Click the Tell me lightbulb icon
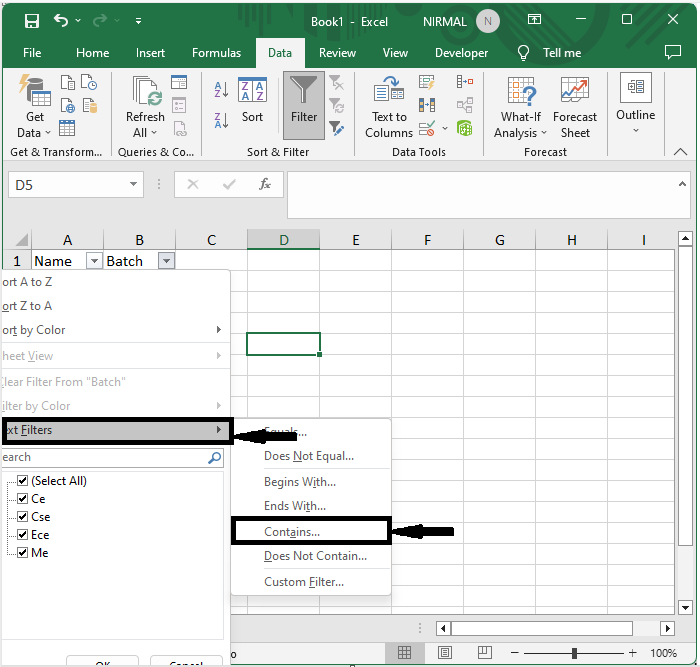The height and width of the screenshot is (667, 700). [x=523, y=53]
